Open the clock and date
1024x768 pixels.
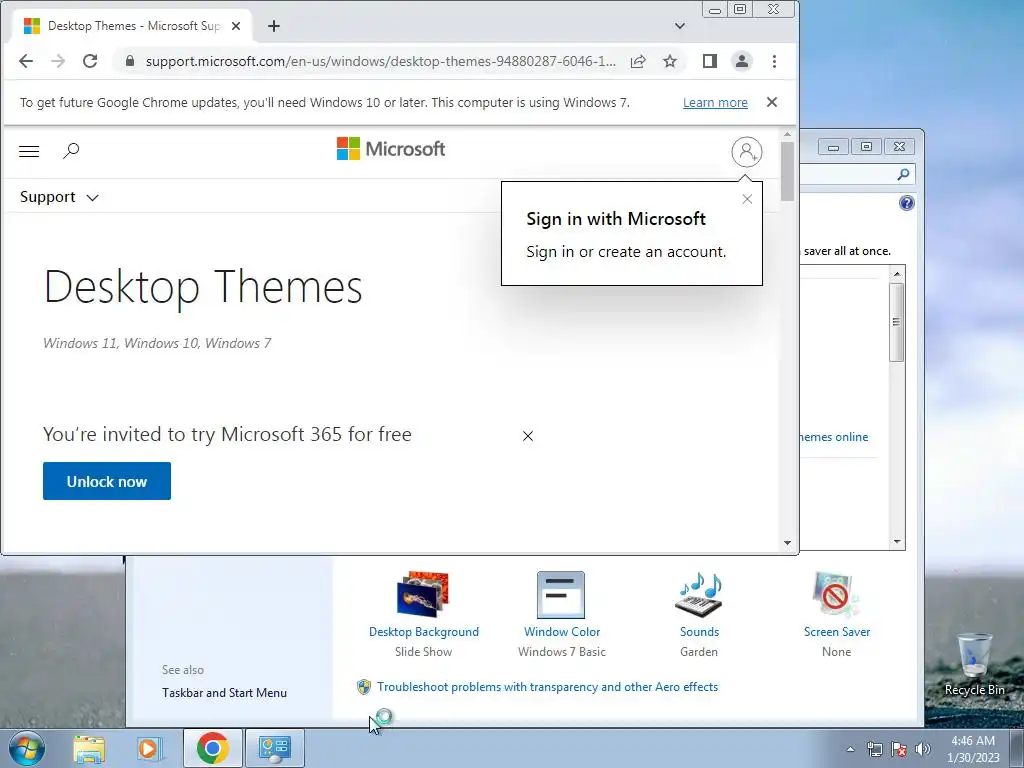click(x=973, y=749)
